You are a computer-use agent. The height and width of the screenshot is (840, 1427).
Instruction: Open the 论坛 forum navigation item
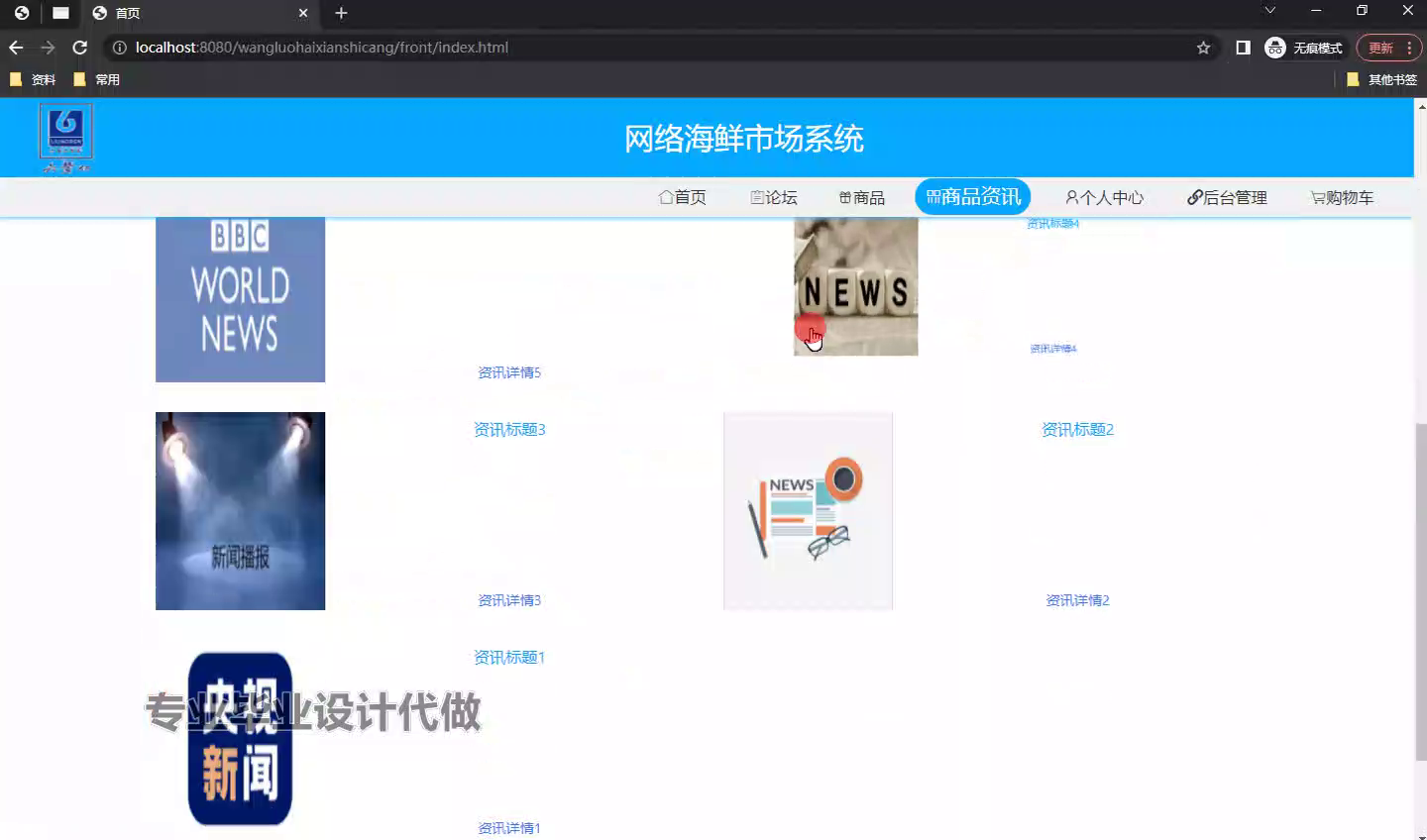[774, 197]
